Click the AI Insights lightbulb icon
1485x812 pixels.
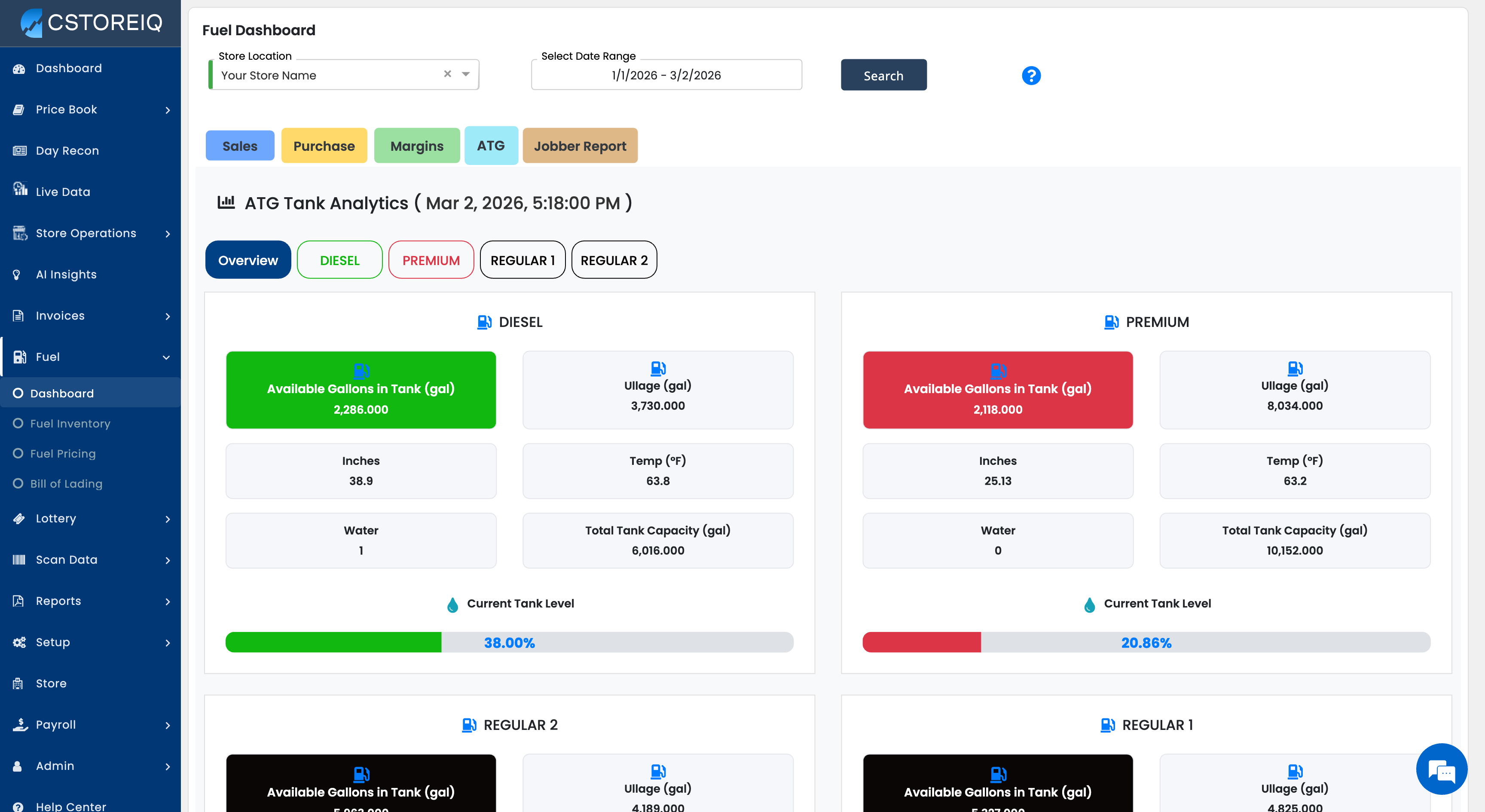pos(17,274)
